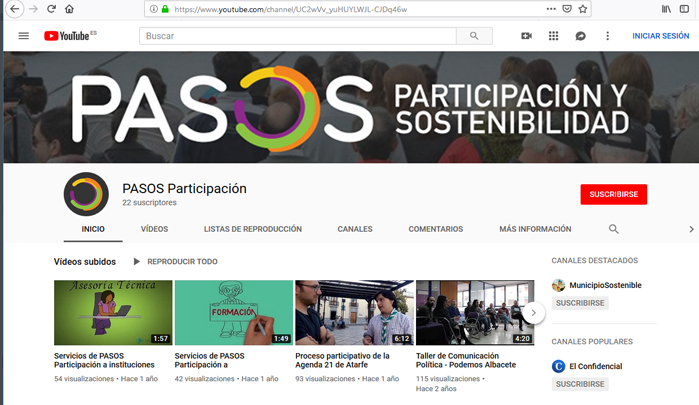Viewport: 699px width, 405px height.
Task: Click the 54 visualizaciones text
Action: [x=84, y=379]
